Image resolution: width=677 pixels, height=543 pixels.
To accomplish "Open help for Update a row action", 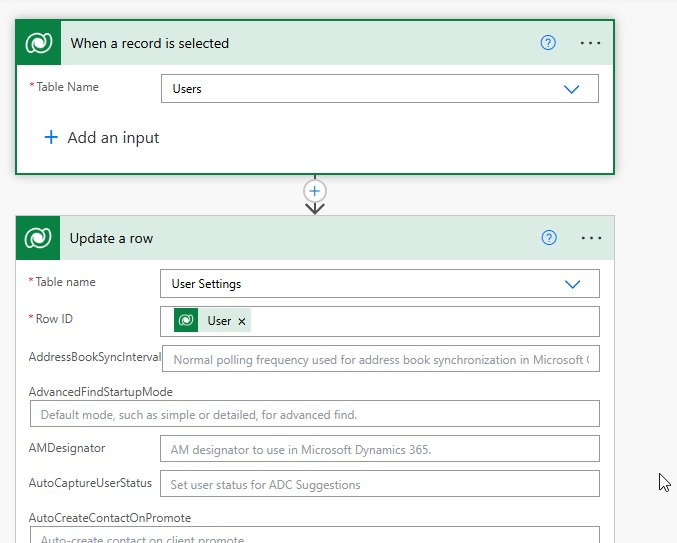I will click(548, 238).
